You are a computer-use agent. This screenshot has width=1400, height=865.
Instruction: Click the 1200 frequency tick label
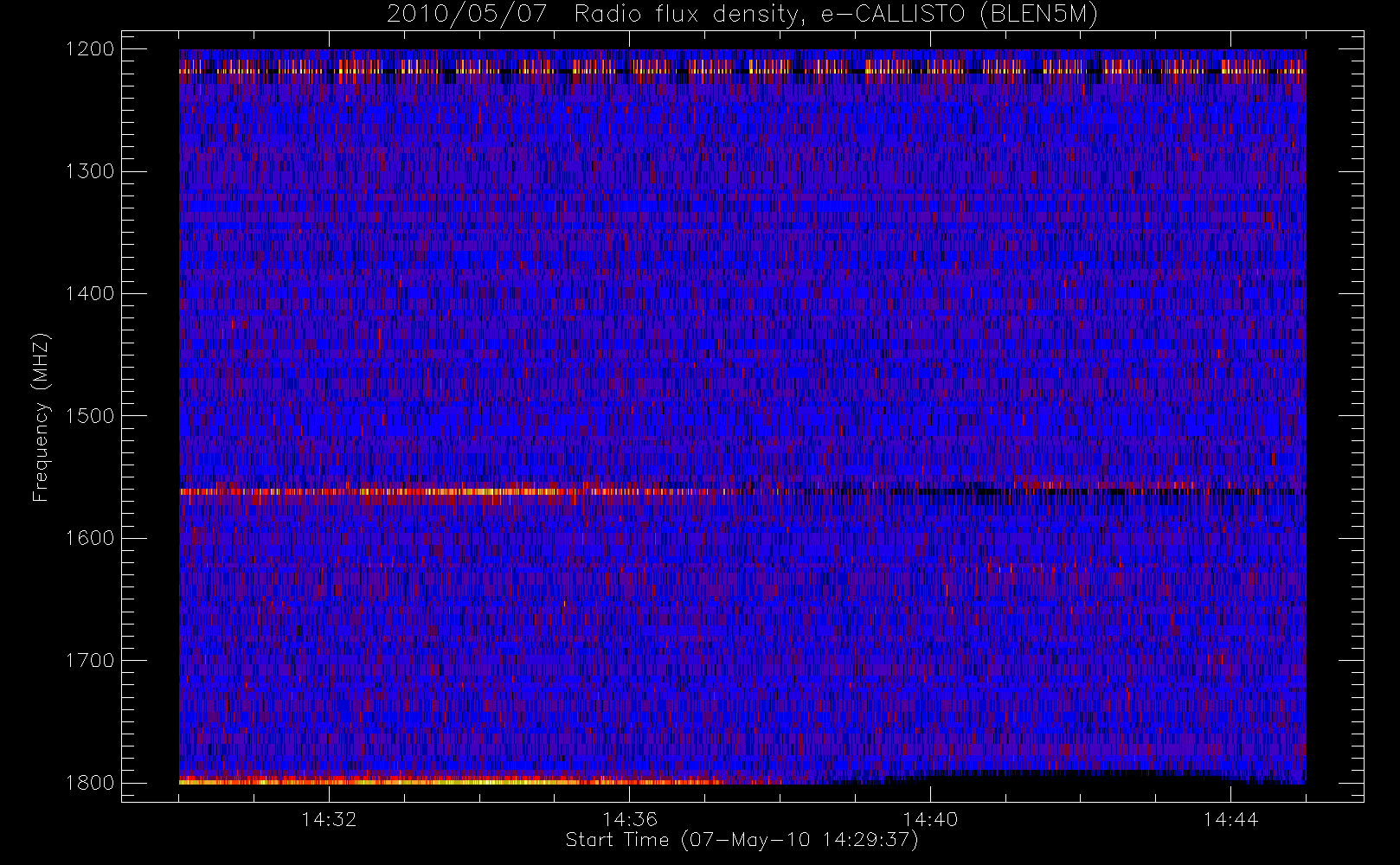point(90,48)
